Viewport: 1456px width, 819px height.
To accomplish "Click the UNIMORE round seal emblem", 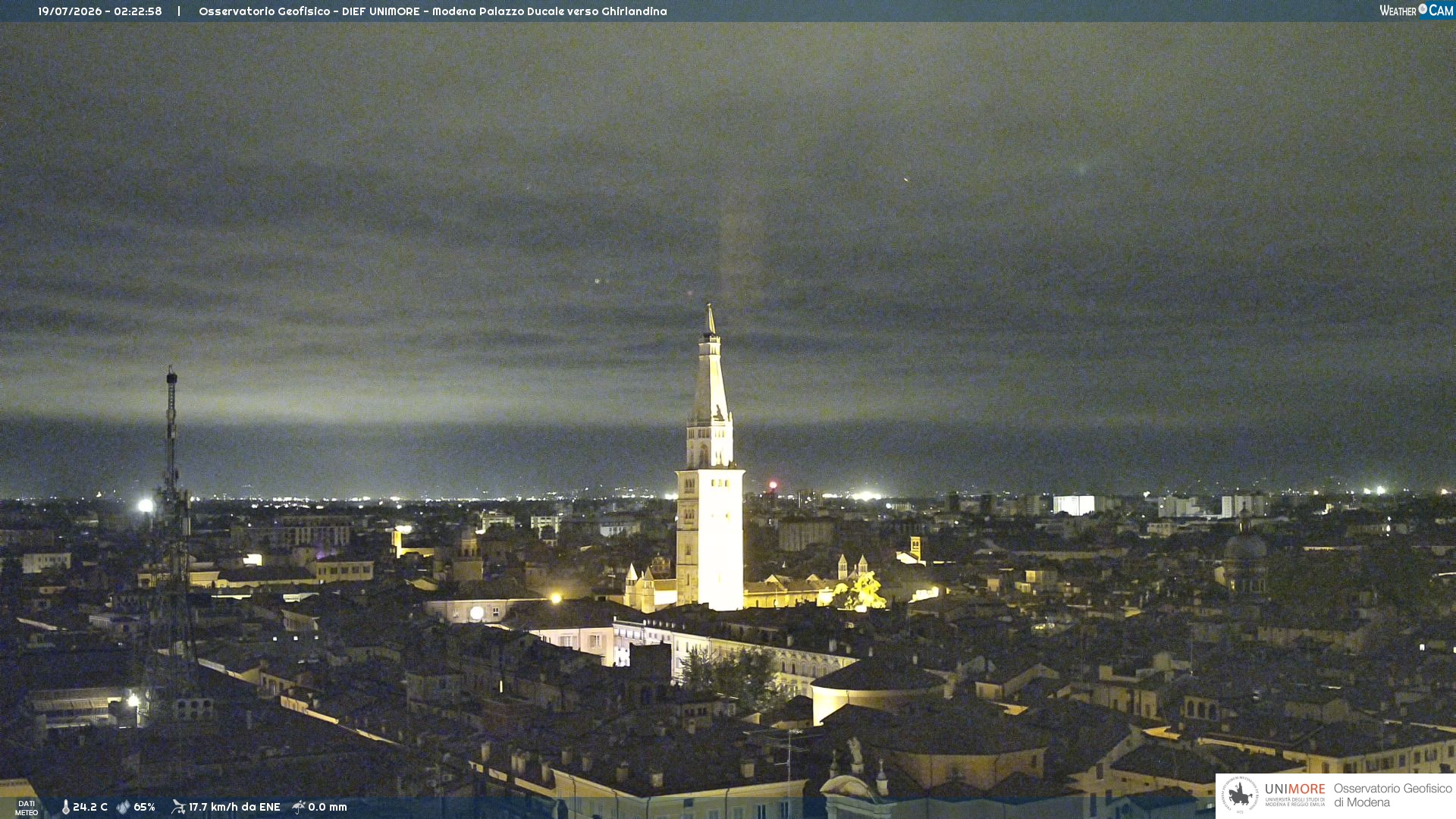I will 1240,795.
